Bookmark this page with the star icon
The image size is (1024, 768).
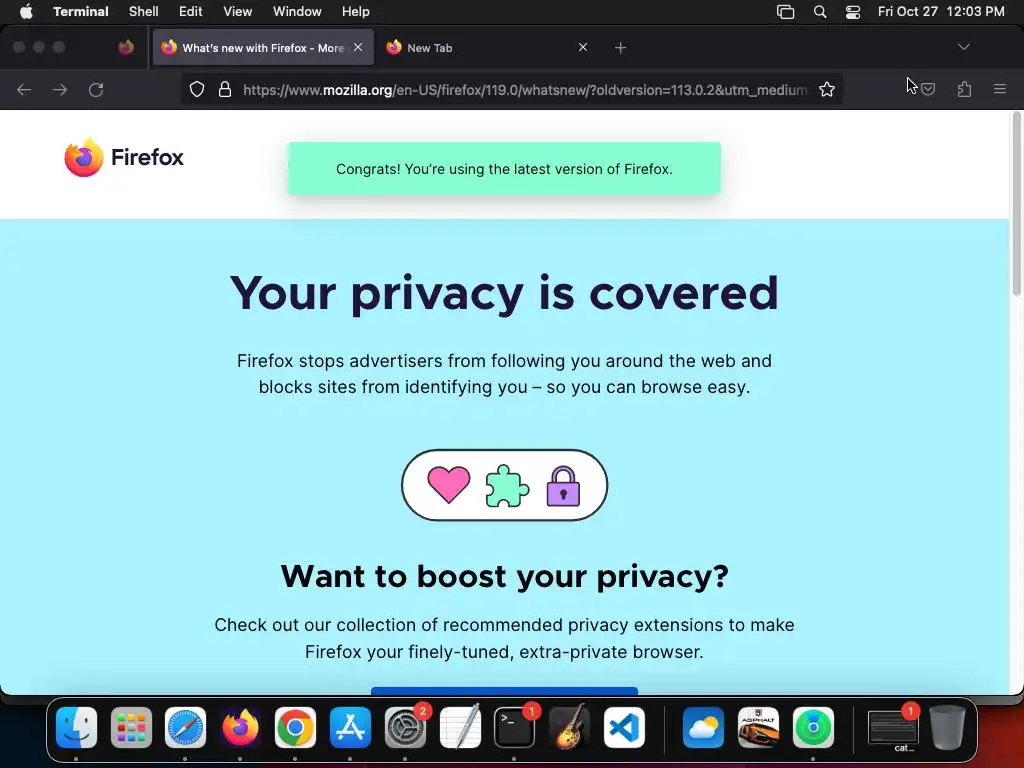click(x=827, y=89)
